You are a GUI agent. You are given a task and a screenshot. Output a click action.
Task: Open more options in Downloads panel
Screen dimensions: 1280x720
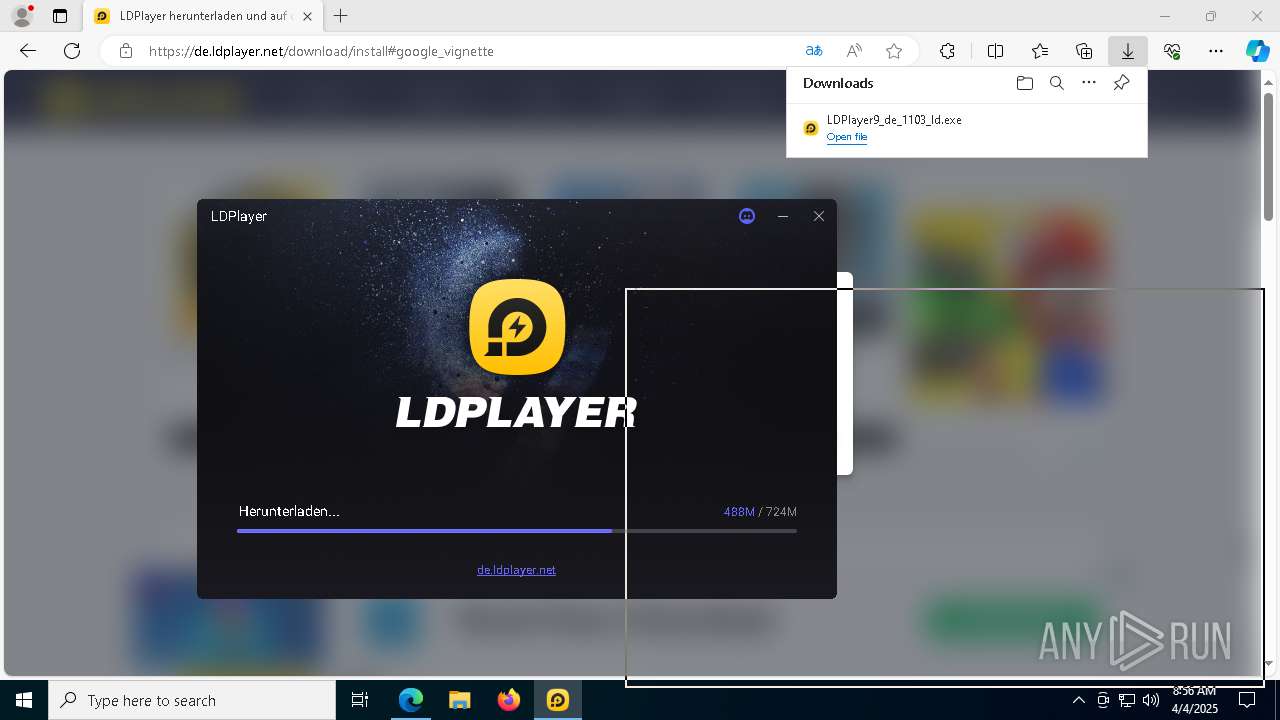(1089, 83)
